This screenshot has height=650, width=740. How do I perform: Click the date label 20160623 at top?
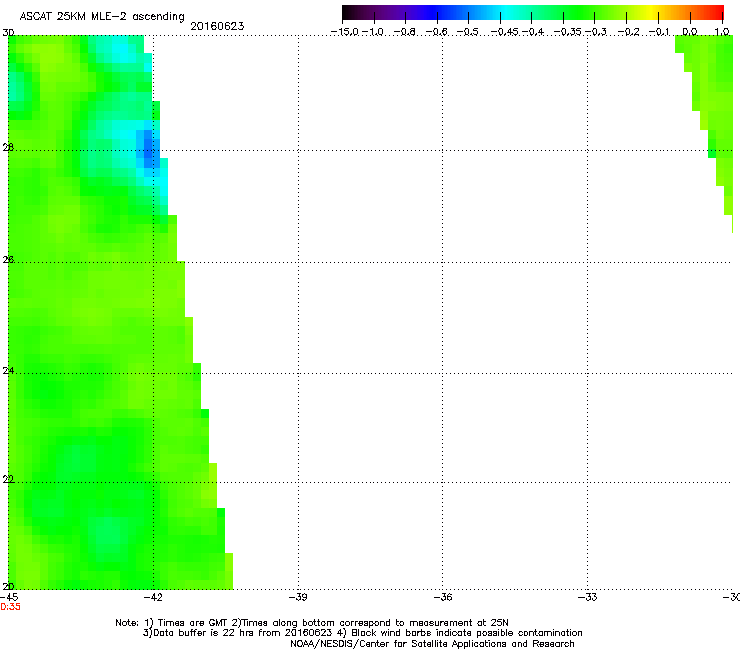(217, 26)
